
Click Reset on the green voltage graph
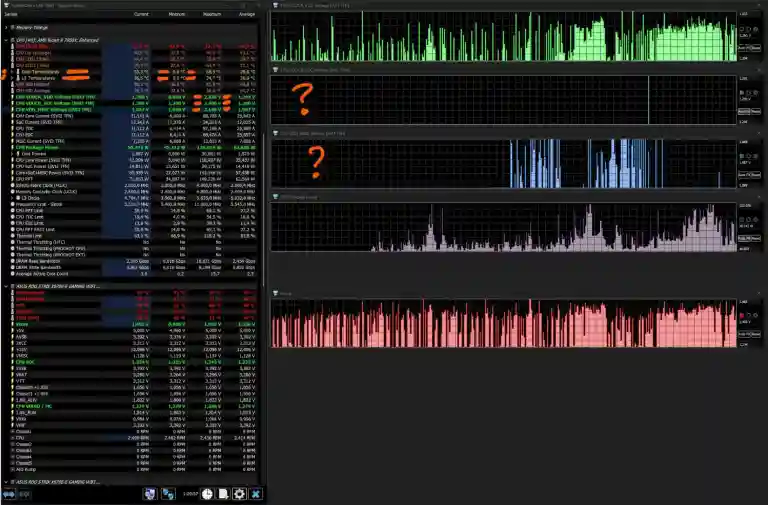click(x=756, y=48)
